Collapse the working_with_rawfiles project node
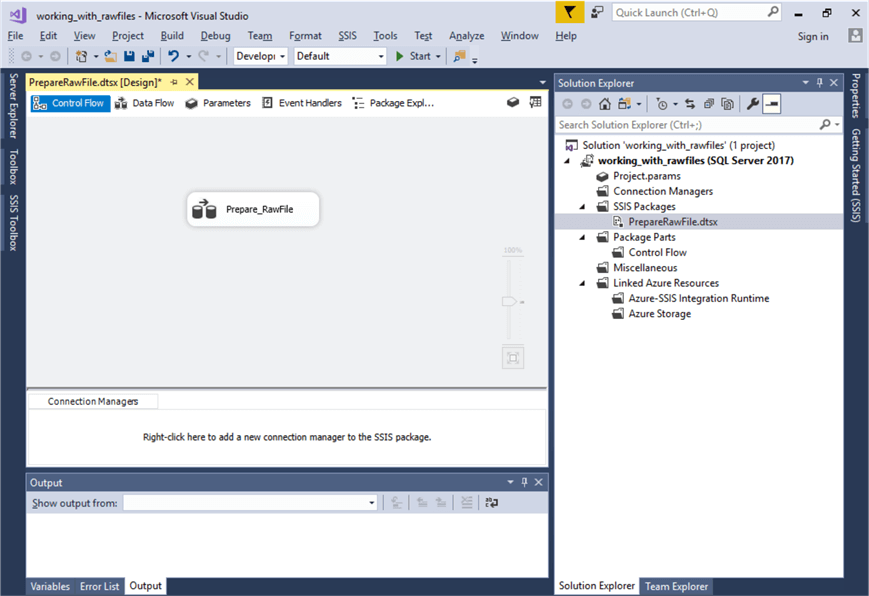The height and width of the screenshot is (596, 869). point(567,161)
